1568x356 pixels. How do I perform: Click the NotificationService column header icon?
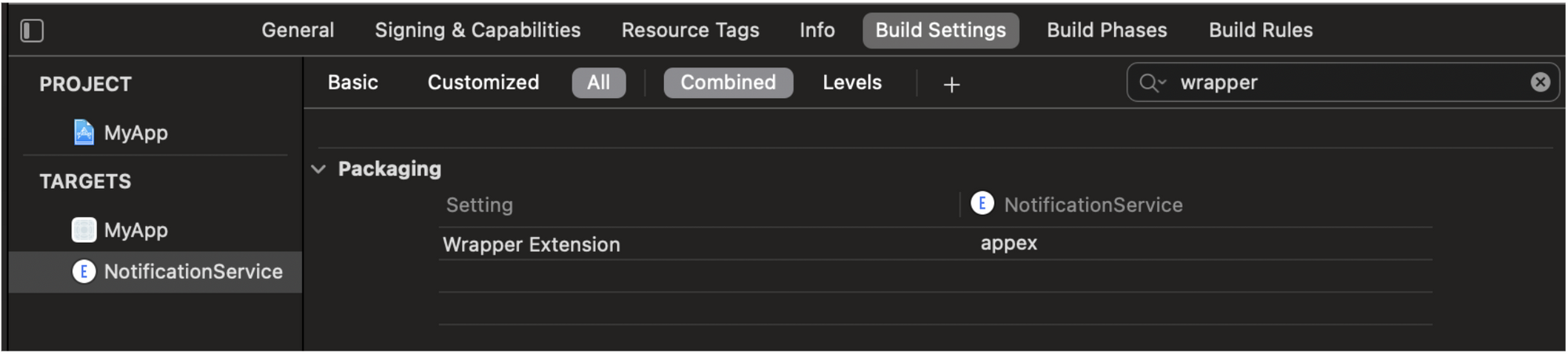pyautogui.click(x=982, y=203)
